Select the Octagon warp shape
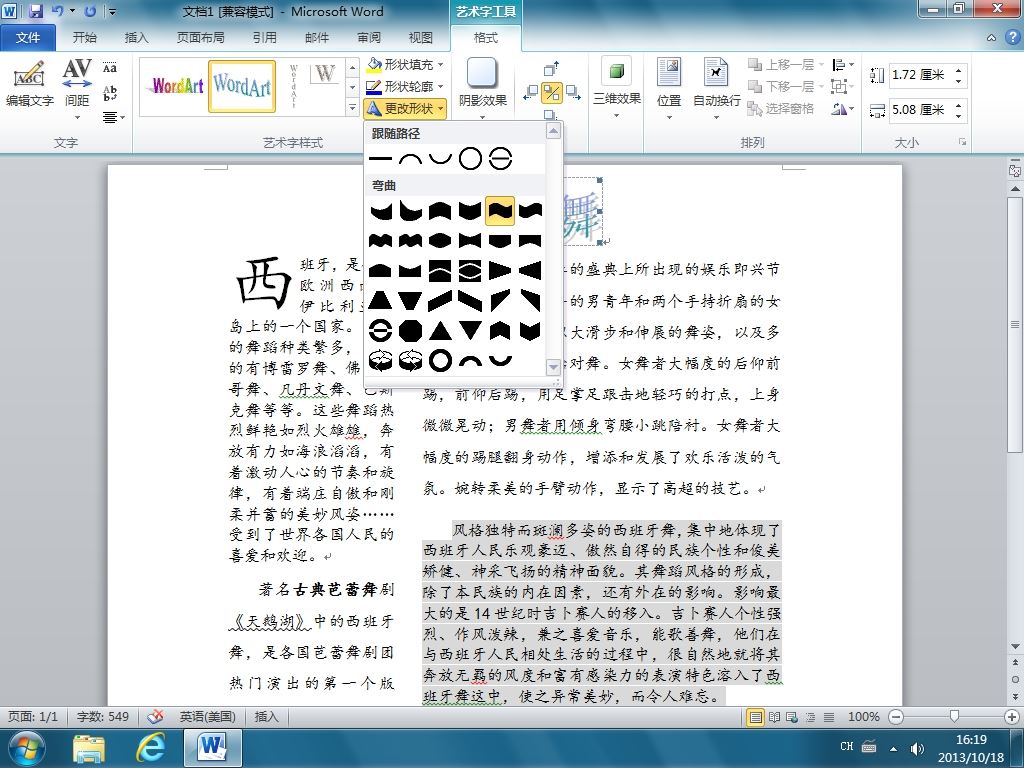 point(410,330)
